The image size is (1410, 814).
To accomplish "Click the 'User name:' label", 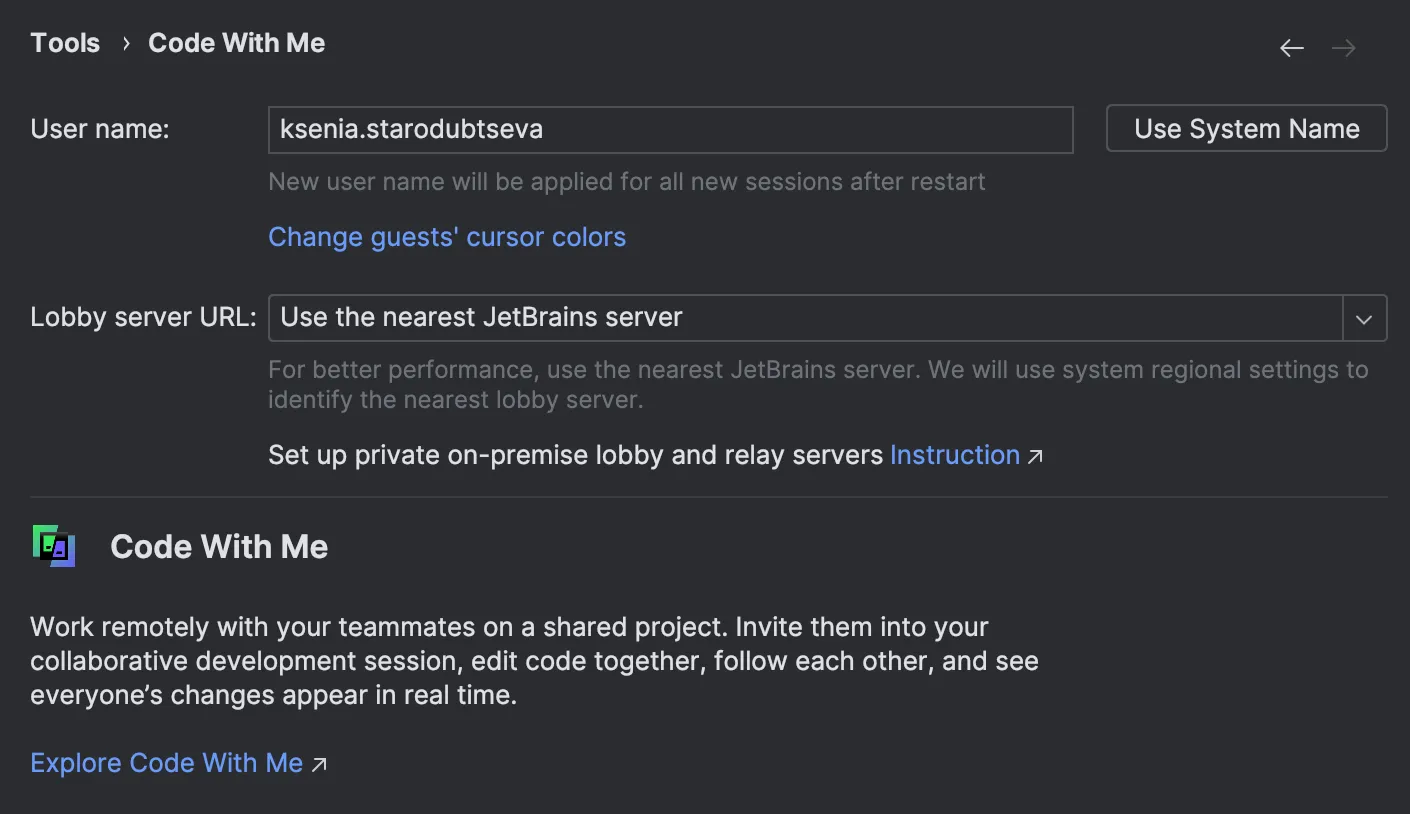I will 100,129.
